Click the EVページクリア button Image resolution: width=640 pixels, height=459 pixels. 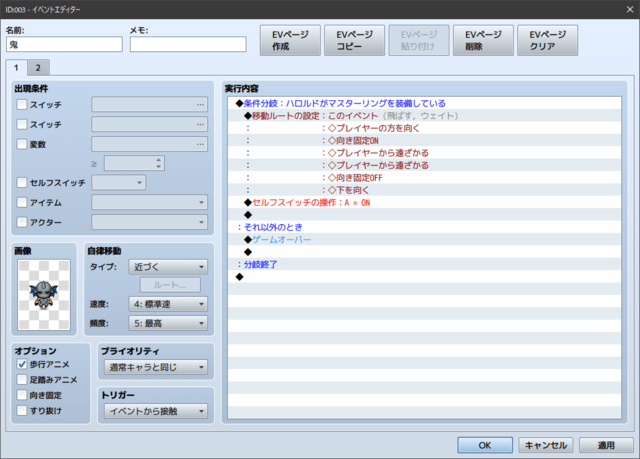(x=547, y=40)
